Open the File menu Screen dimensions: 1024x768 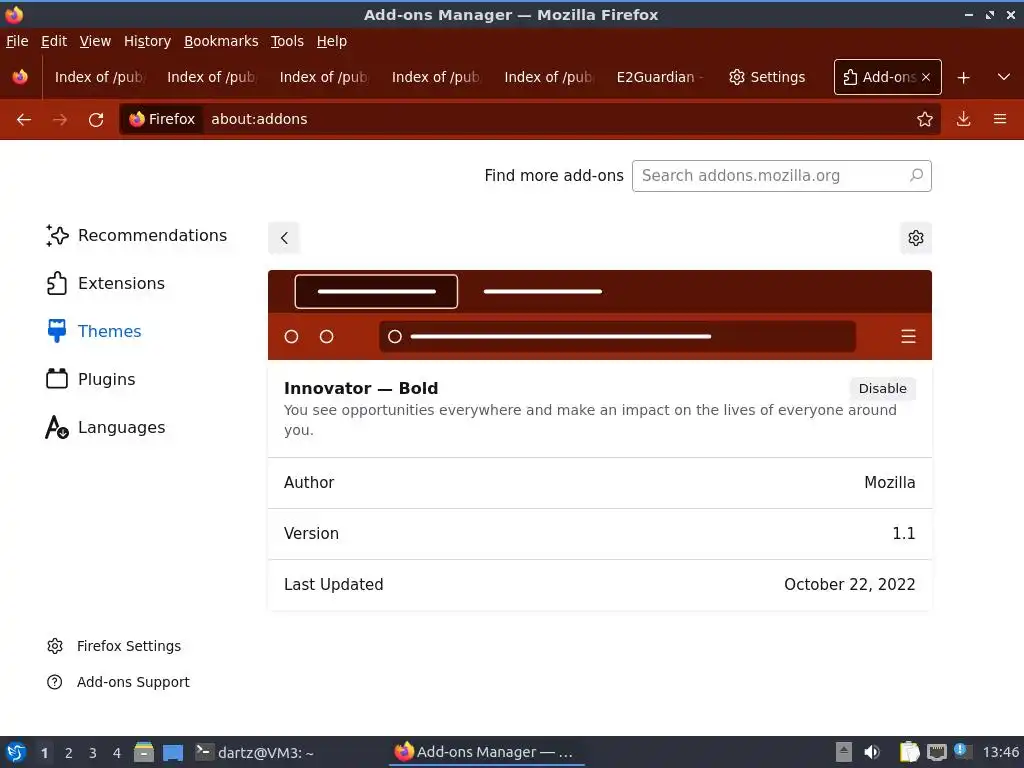click(17, 41)
